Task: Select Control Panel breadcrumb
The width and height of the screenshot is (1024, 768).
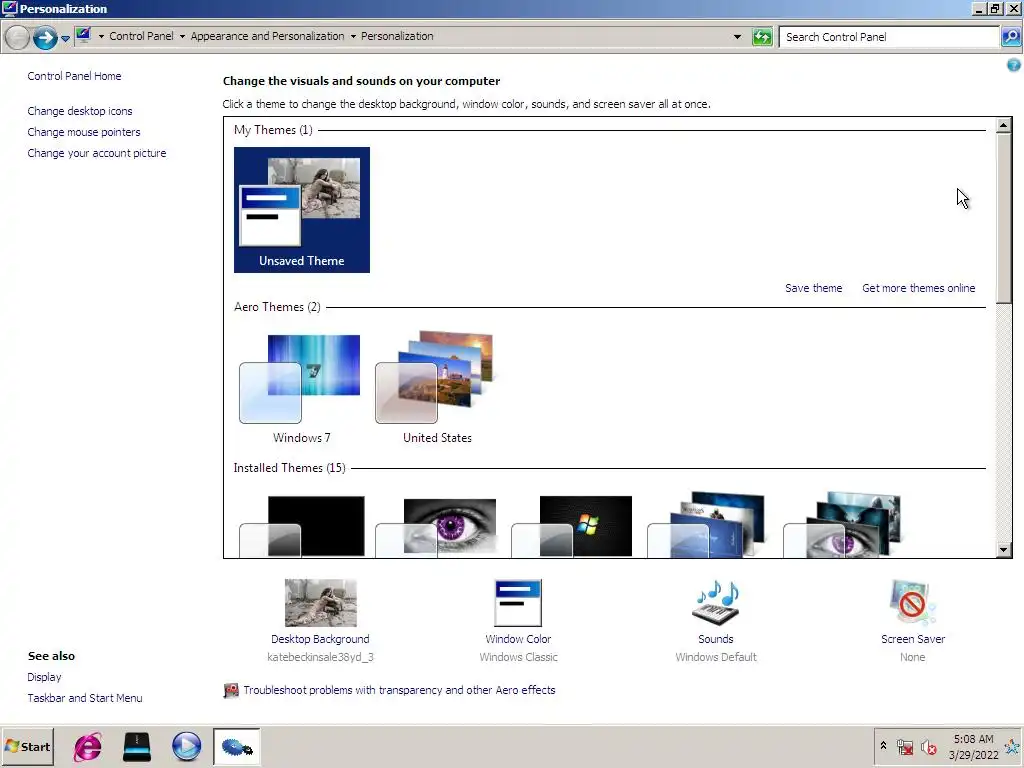Action: 141,37
